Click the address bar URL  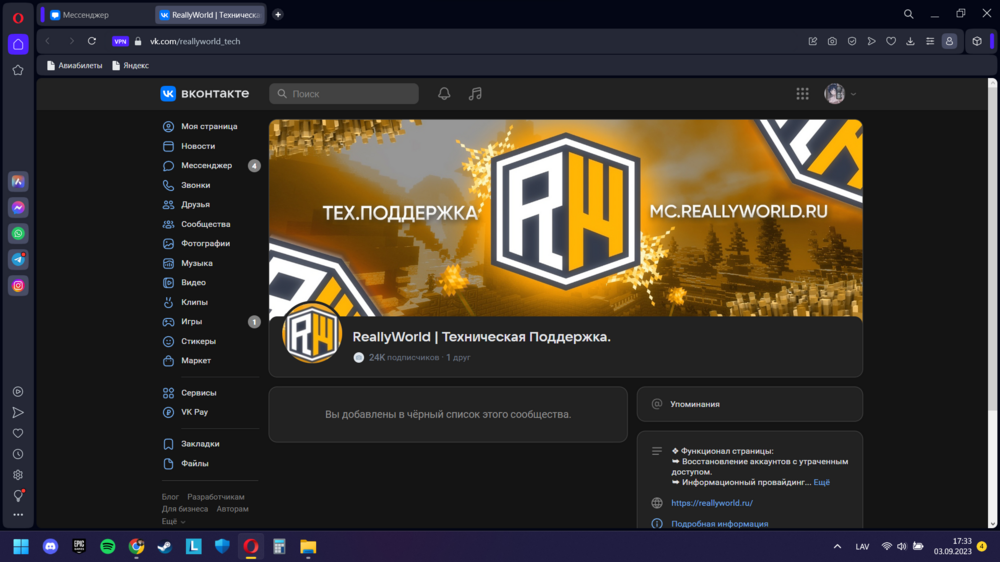[195, 41]
